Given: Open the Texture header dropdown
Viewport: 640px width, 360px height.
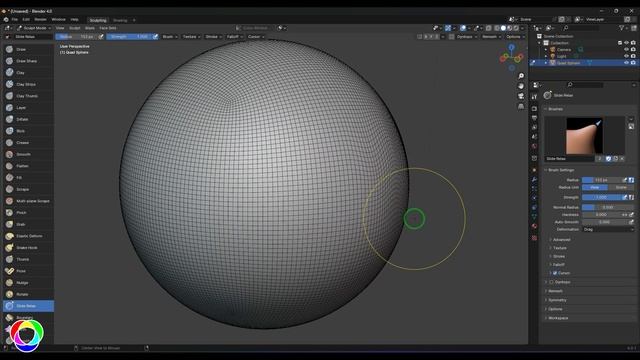Looking at the screenshot, I should click(x=191, y=37).
